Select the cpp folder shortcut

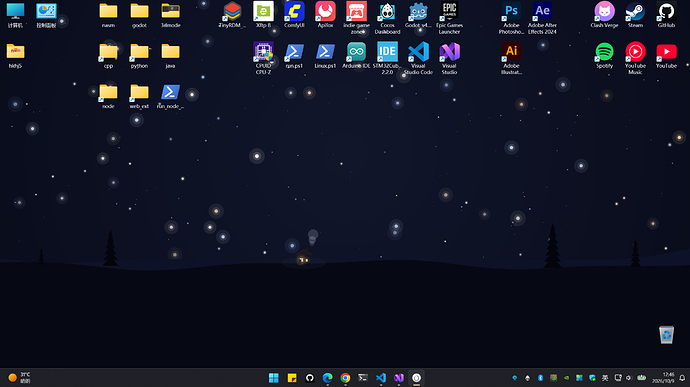coord(108,55)
